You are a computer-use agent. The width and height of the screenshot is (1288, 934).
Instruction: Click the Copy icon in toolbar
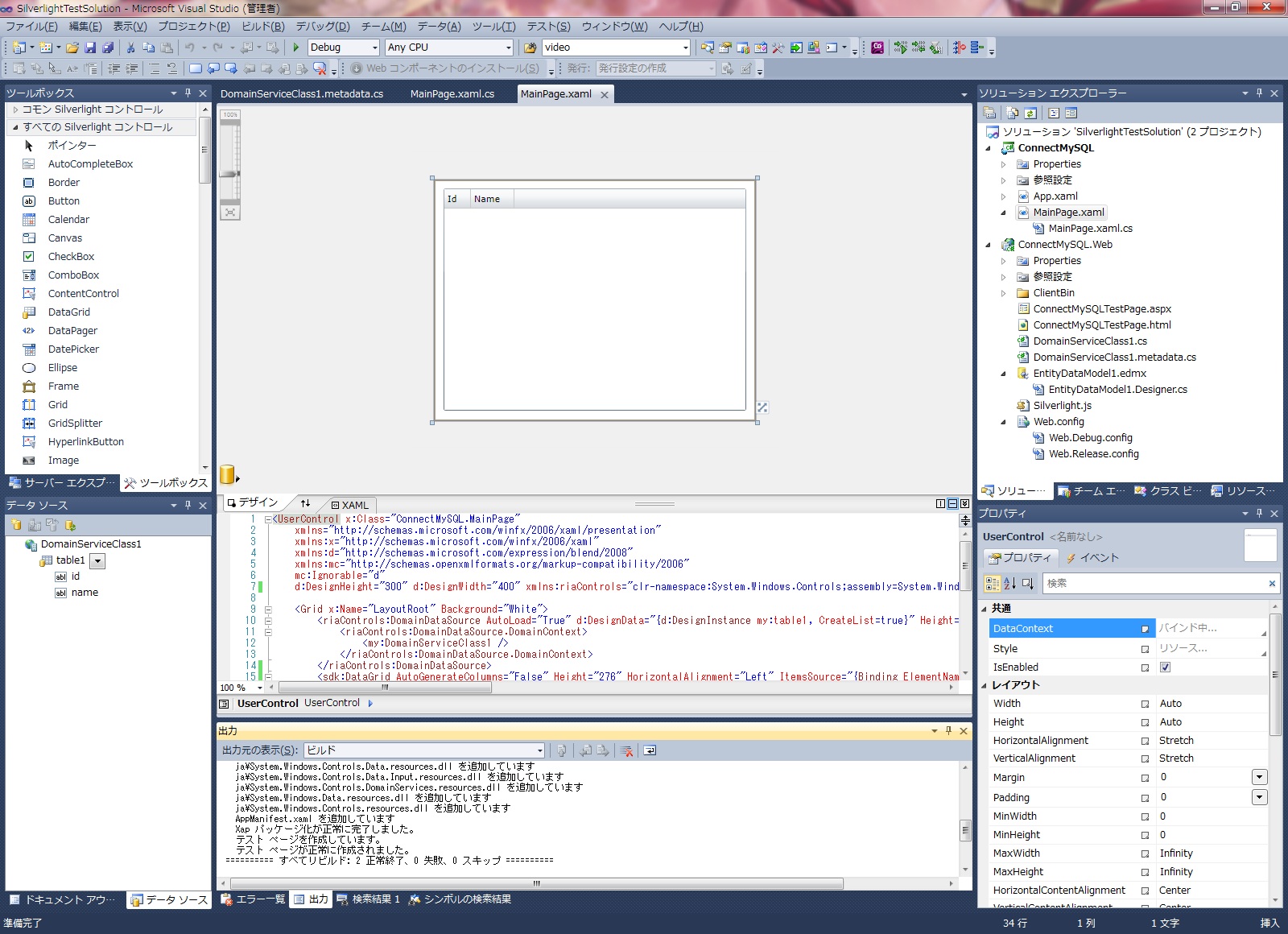tap(149, 48)
